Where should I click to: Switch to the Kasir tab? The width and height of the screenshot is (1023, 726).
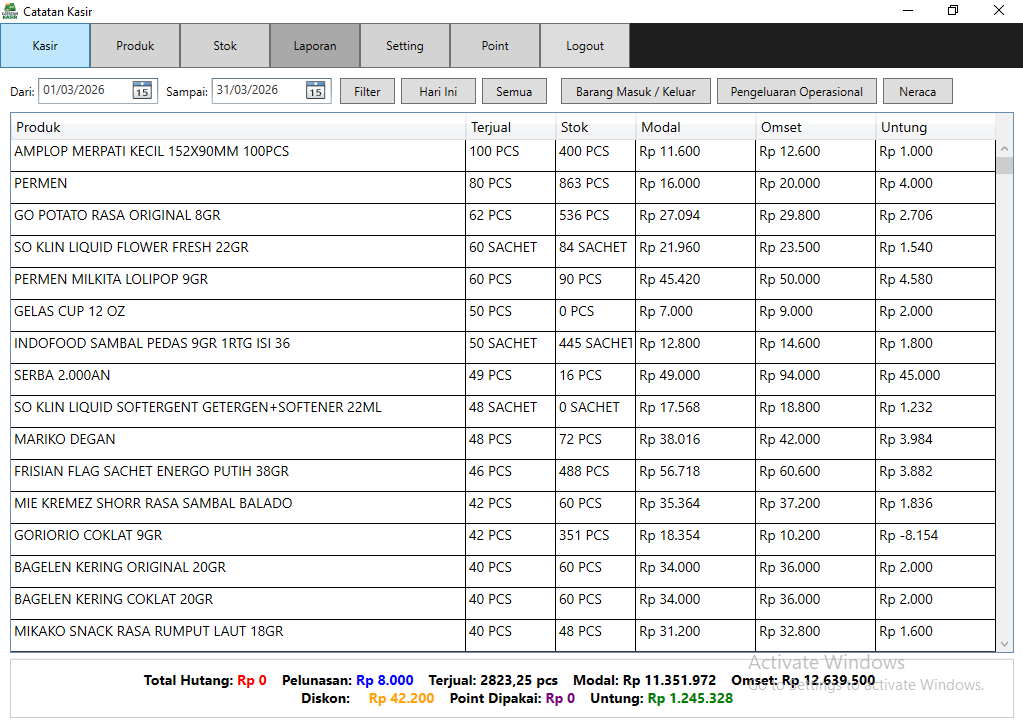point(45,46)
